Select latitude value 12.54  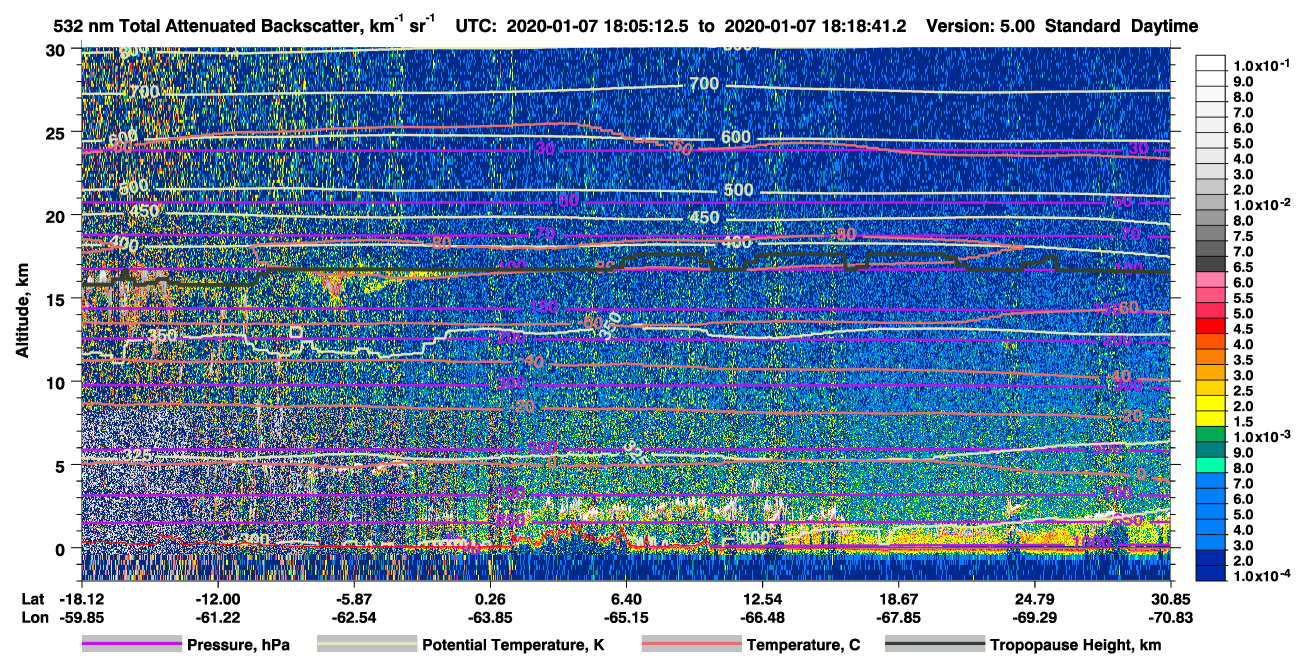point(763,598)
